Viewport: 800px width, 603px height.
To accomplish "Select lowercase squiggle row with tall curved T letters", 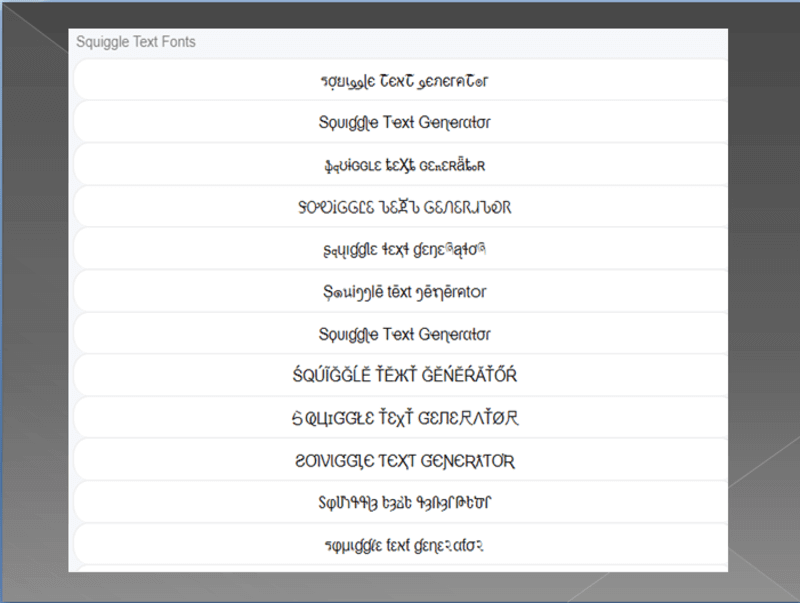I will click(401, 81).
